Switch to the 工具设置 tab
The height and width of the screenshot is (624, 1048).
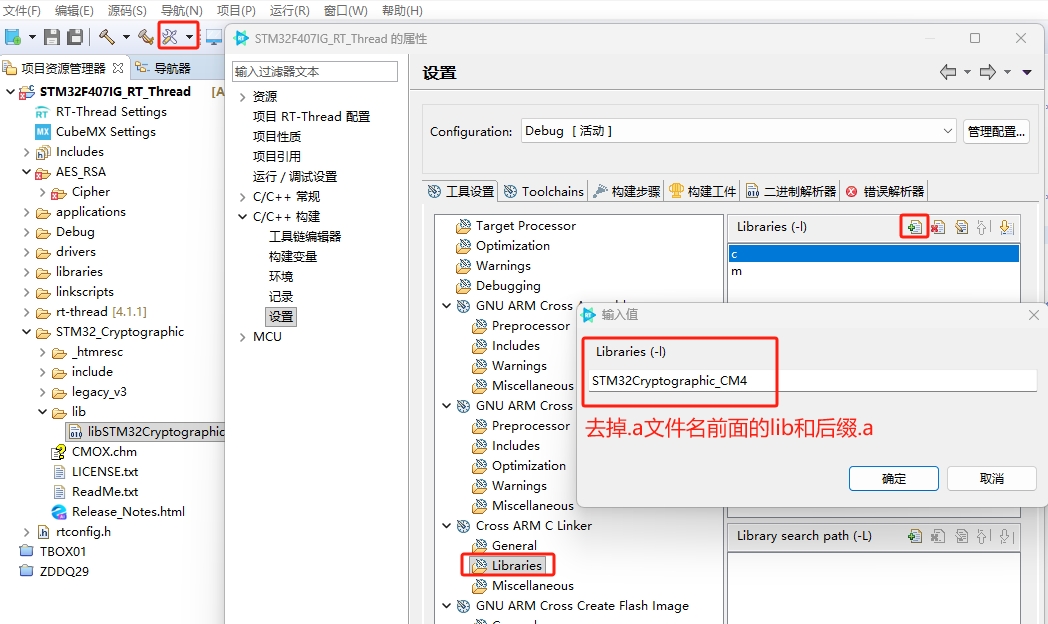click(x=461, y=191)
